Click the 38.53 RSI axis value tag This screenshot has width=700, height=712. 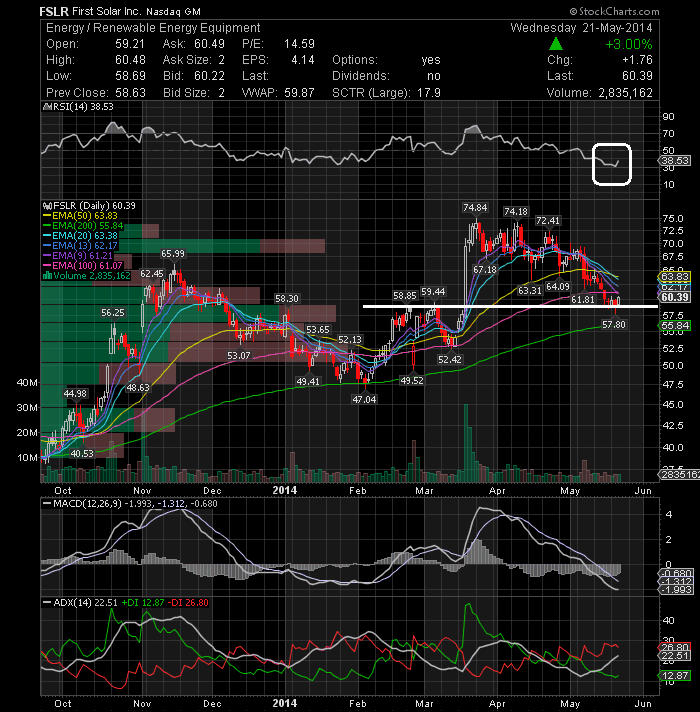(x=675, y=160)
